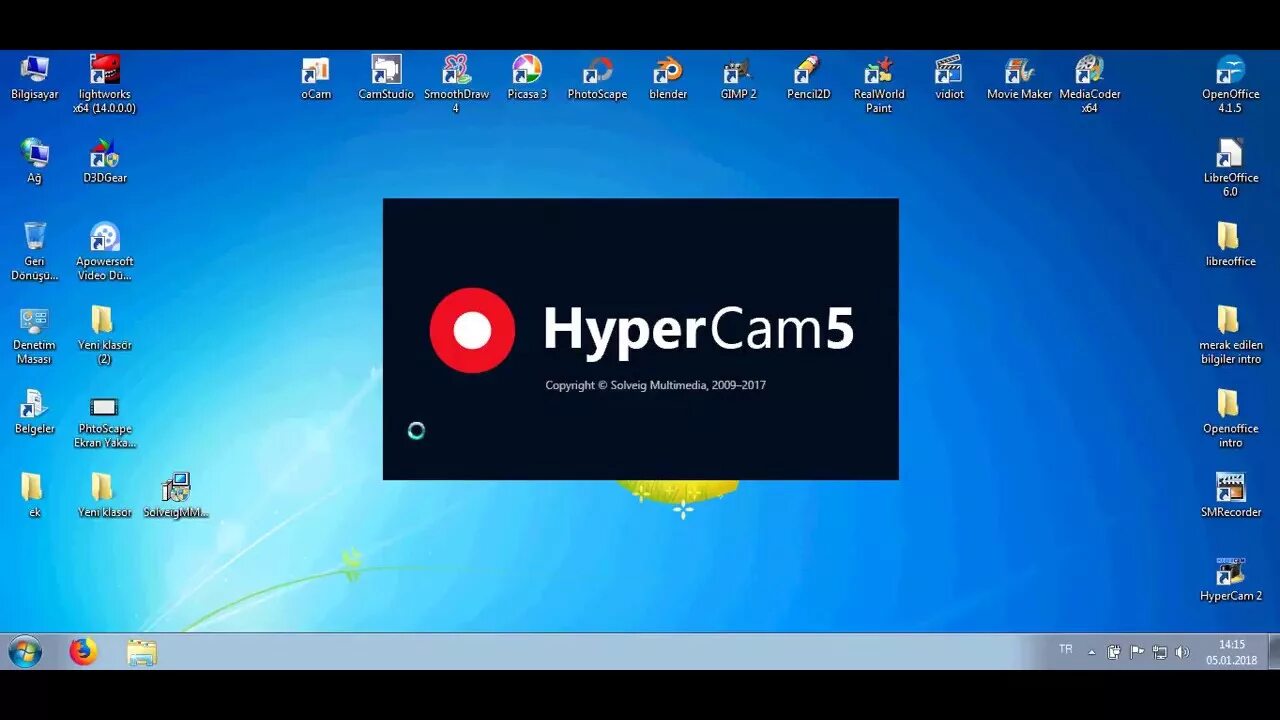This screenshot has height=720, width=1280.
Task: Show hidden tray icons arrow
Action: 1091,652
